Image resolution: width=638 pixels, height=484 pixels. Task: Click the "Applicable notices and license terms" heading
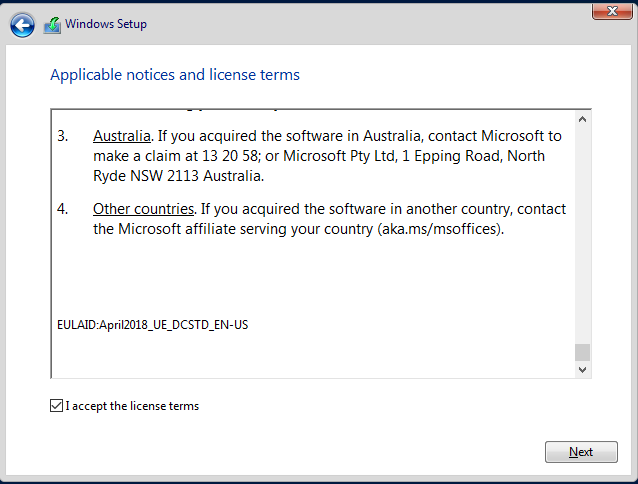[175, 75]
